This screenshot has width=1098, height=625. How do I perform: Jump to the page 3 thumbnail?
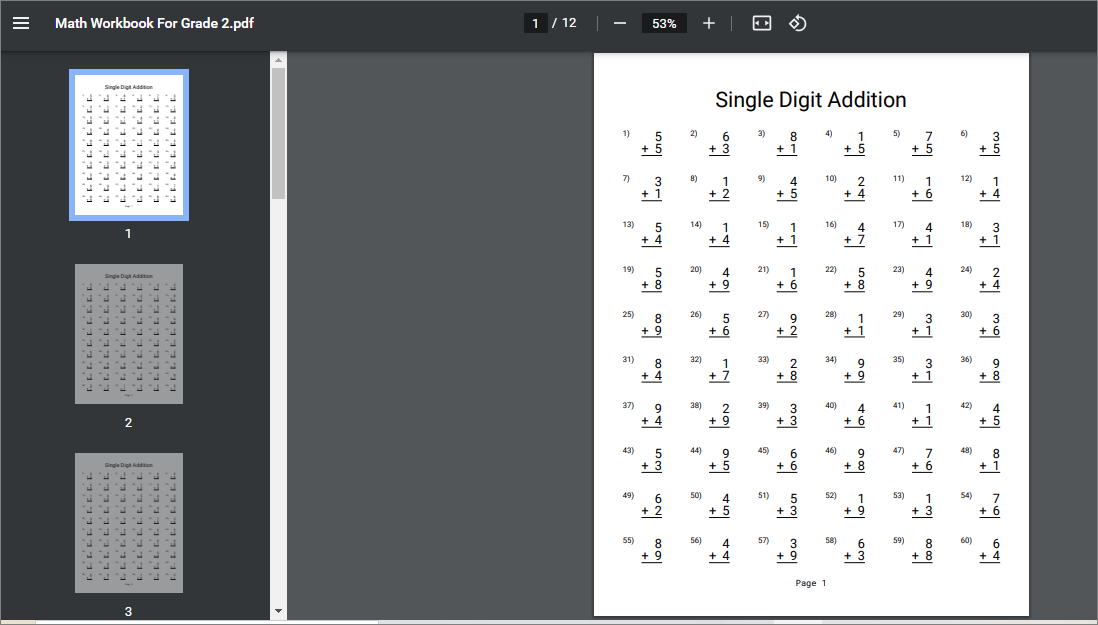pos(129,523)
